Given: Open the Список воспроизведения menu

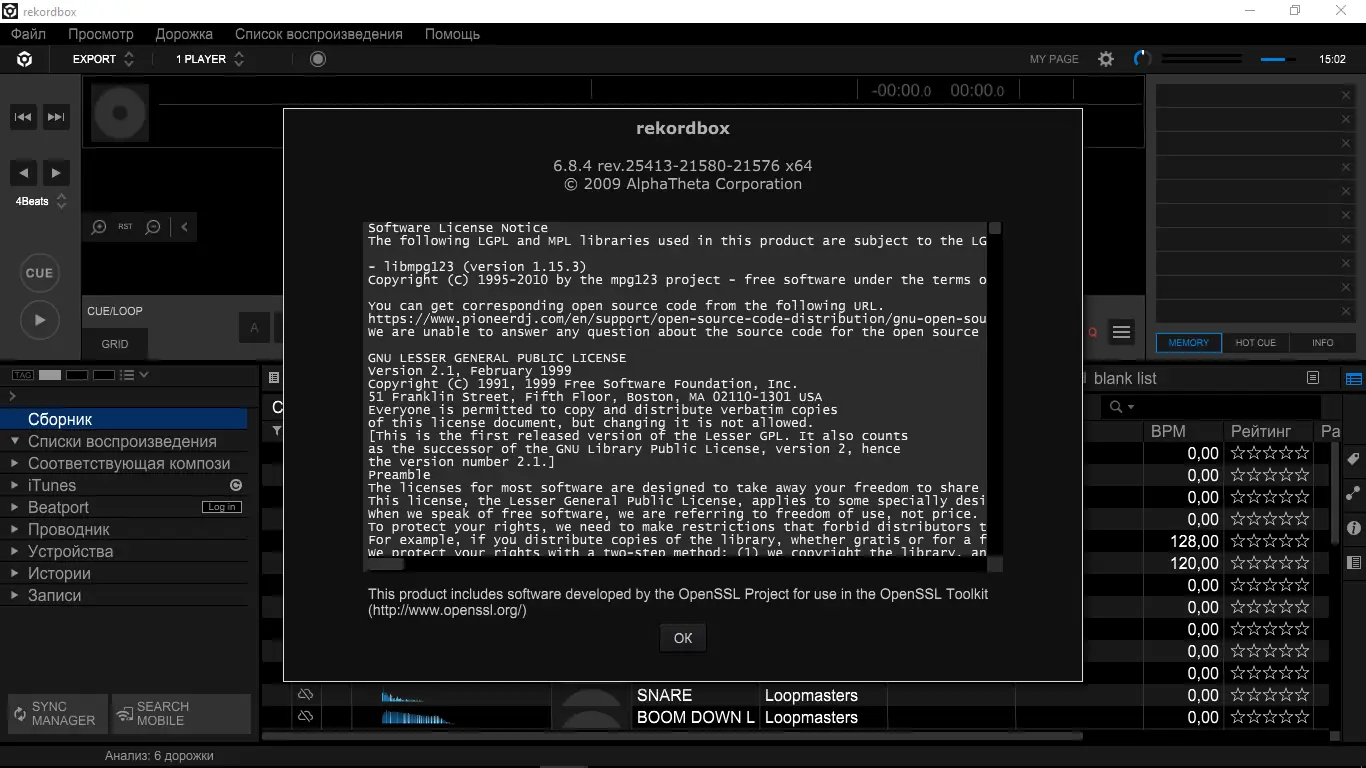Looking at the screenshot, I should (x=319, y=34).
